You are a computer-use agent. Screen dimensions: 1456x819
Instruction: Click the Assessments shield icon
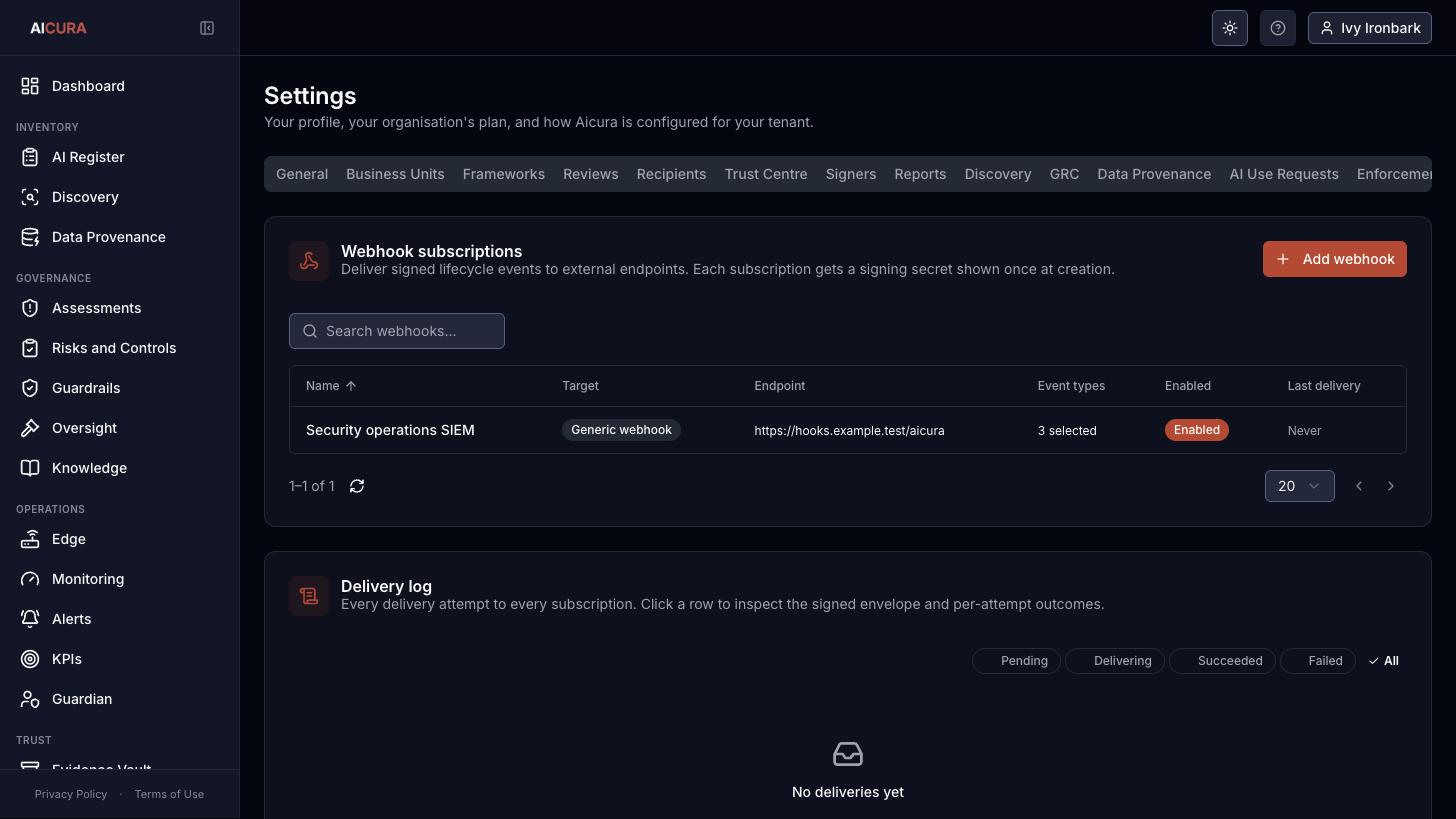click(x=30, y=308)
